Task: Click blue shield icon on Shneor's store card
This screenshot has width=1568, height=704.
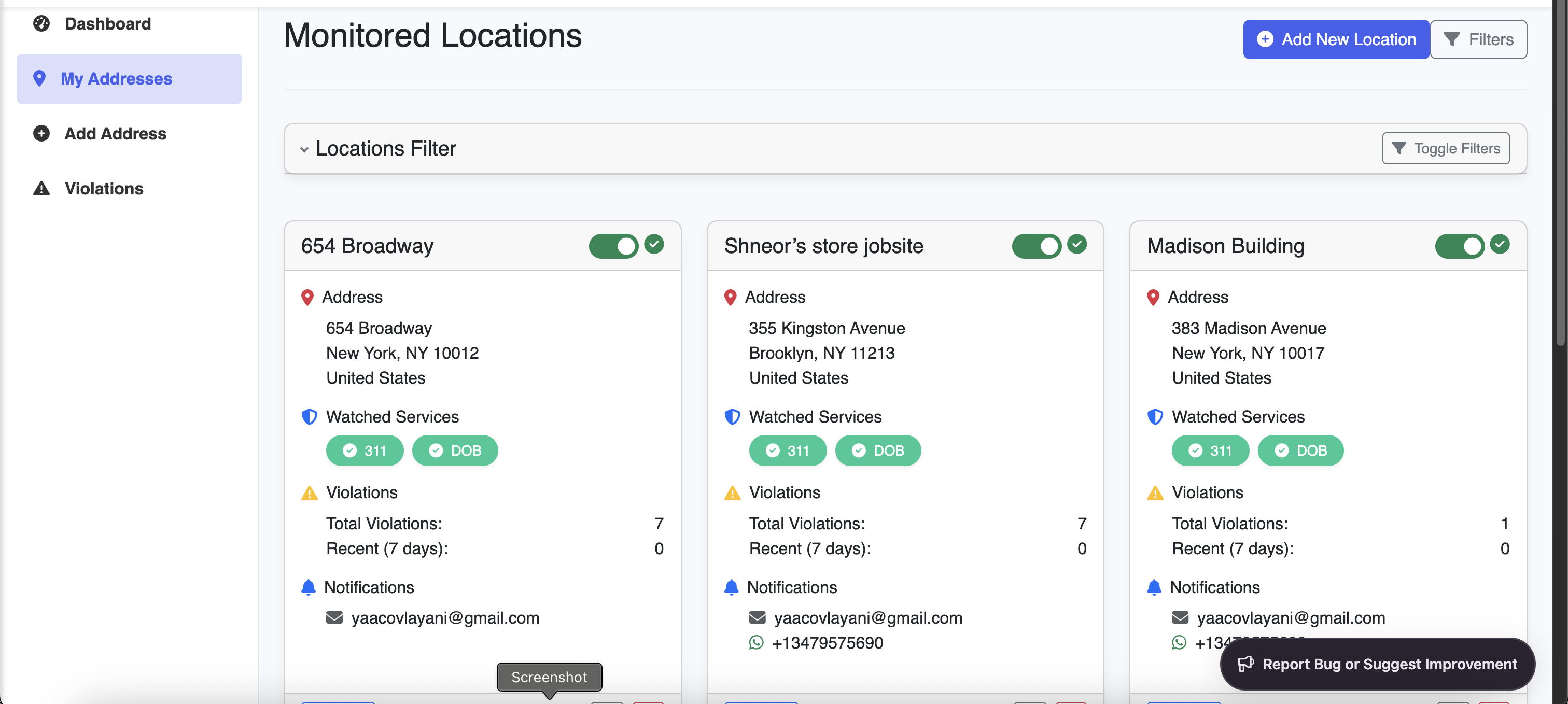Action: (732, 417)
